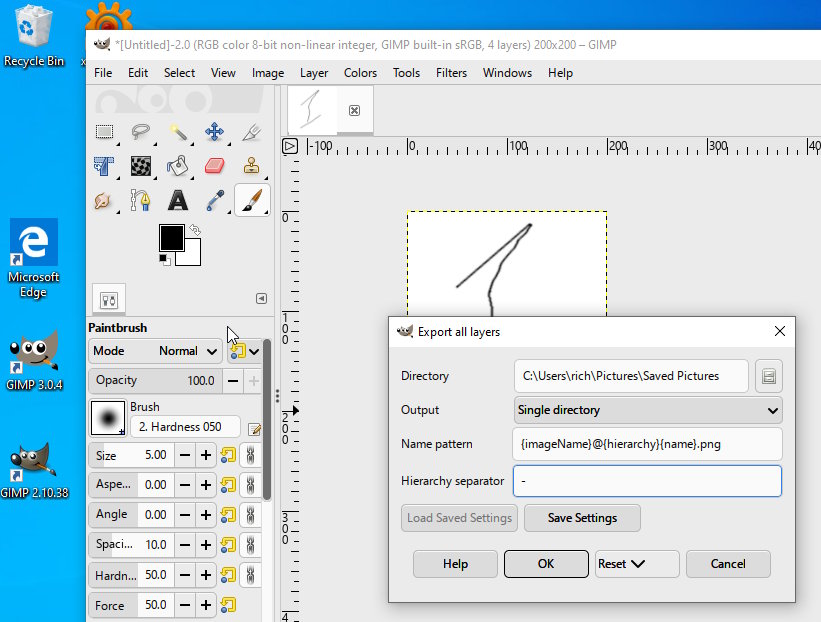
Task: Open the Filters menu
Action: click(451, 73)
